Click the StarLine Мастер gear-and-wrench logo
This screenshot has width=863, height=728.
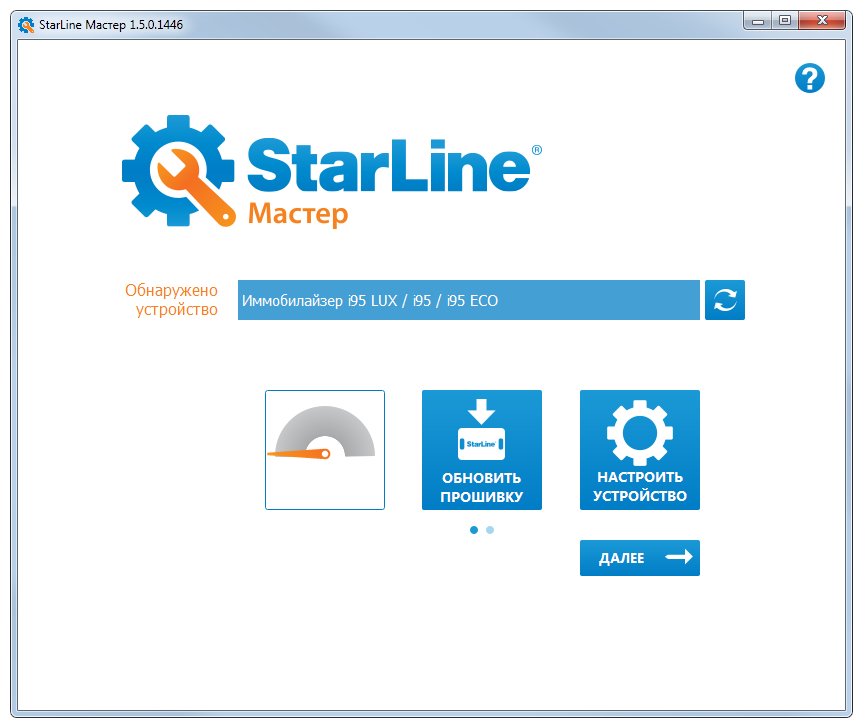(179, 171)
